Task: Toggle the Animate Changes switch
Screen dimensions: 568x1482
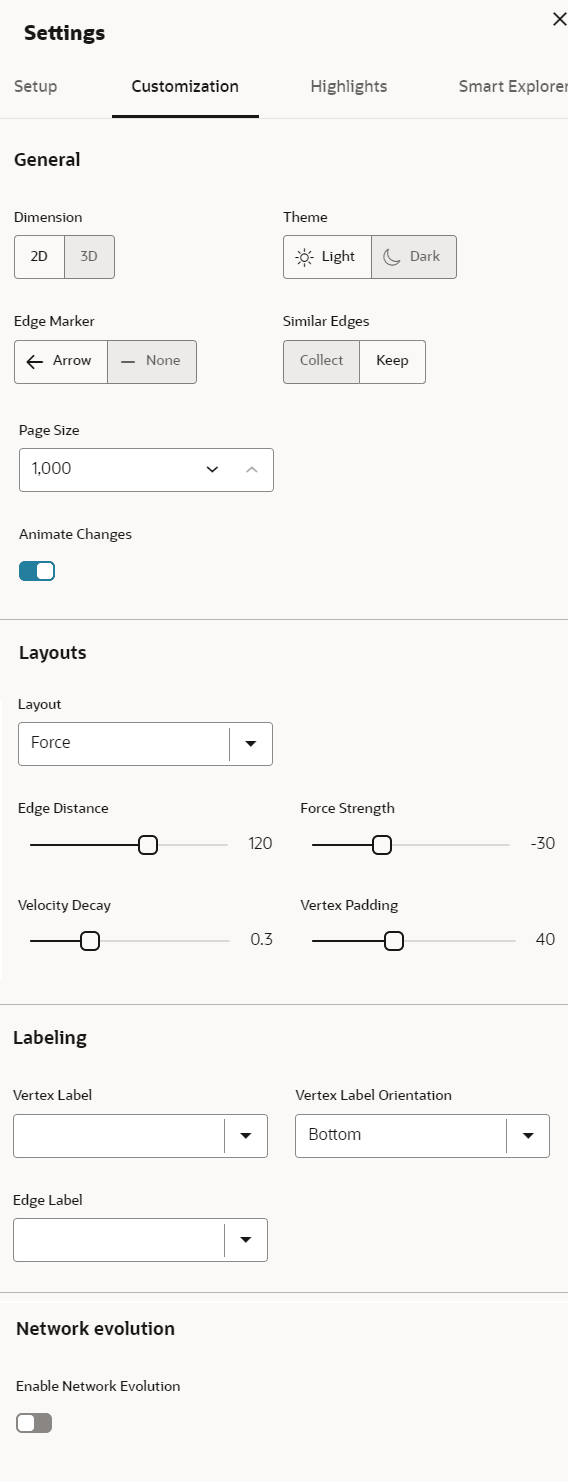Action: 37,571
